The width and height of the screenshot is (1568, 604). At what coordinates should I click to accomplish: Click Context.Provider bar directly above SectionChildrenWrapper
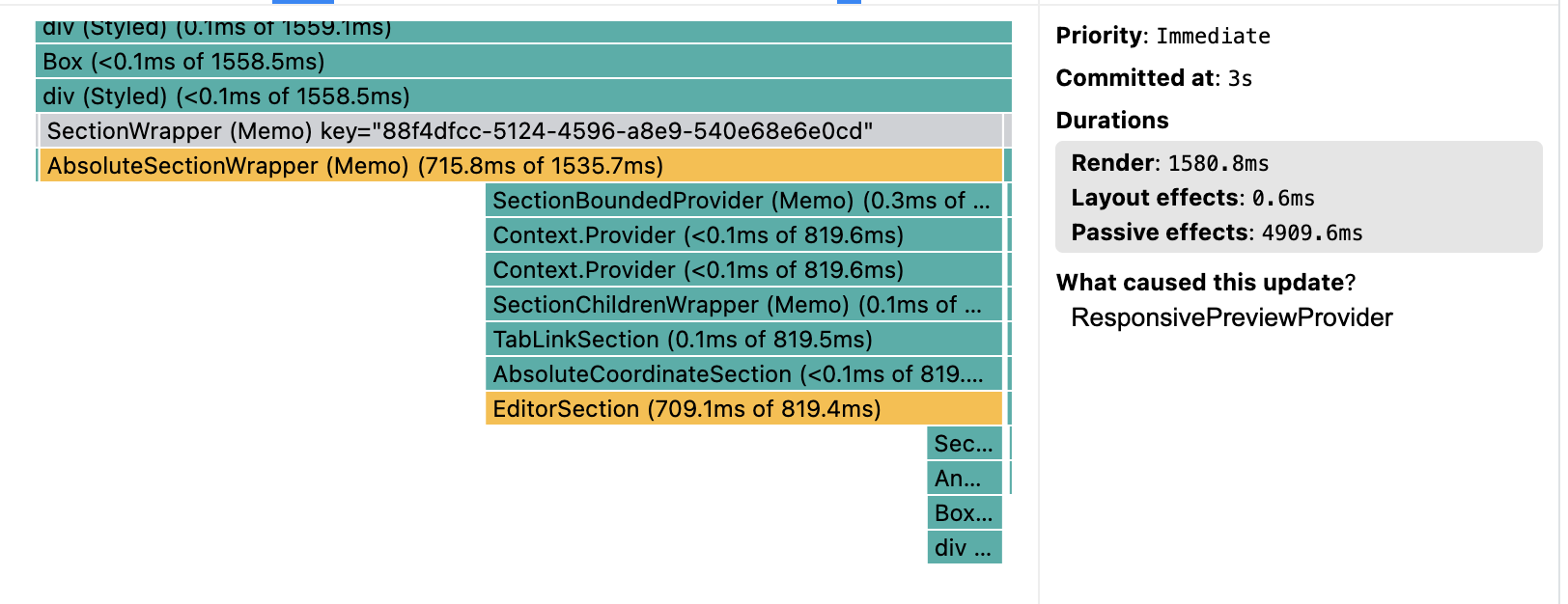(x=743, y=270)
